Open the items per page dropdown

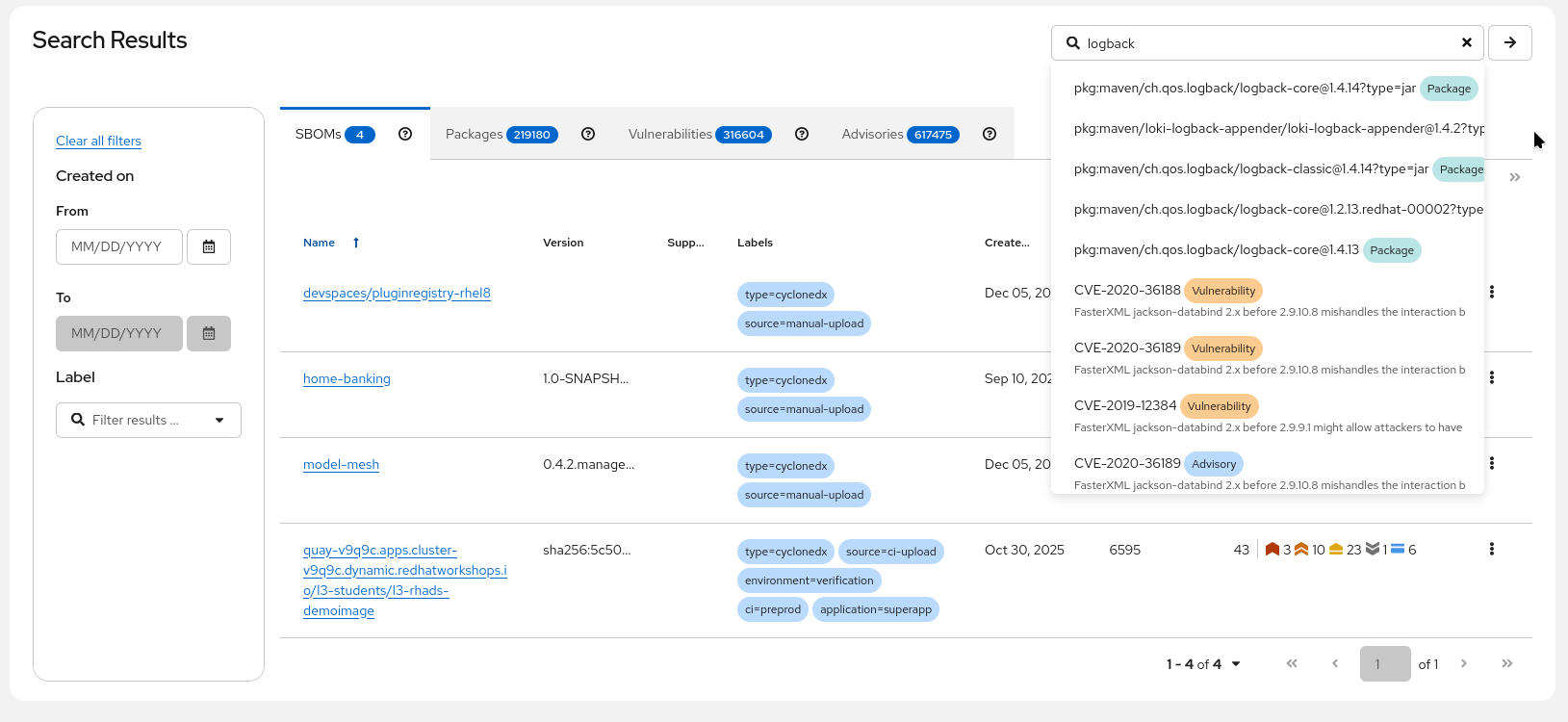point(1203,663)
